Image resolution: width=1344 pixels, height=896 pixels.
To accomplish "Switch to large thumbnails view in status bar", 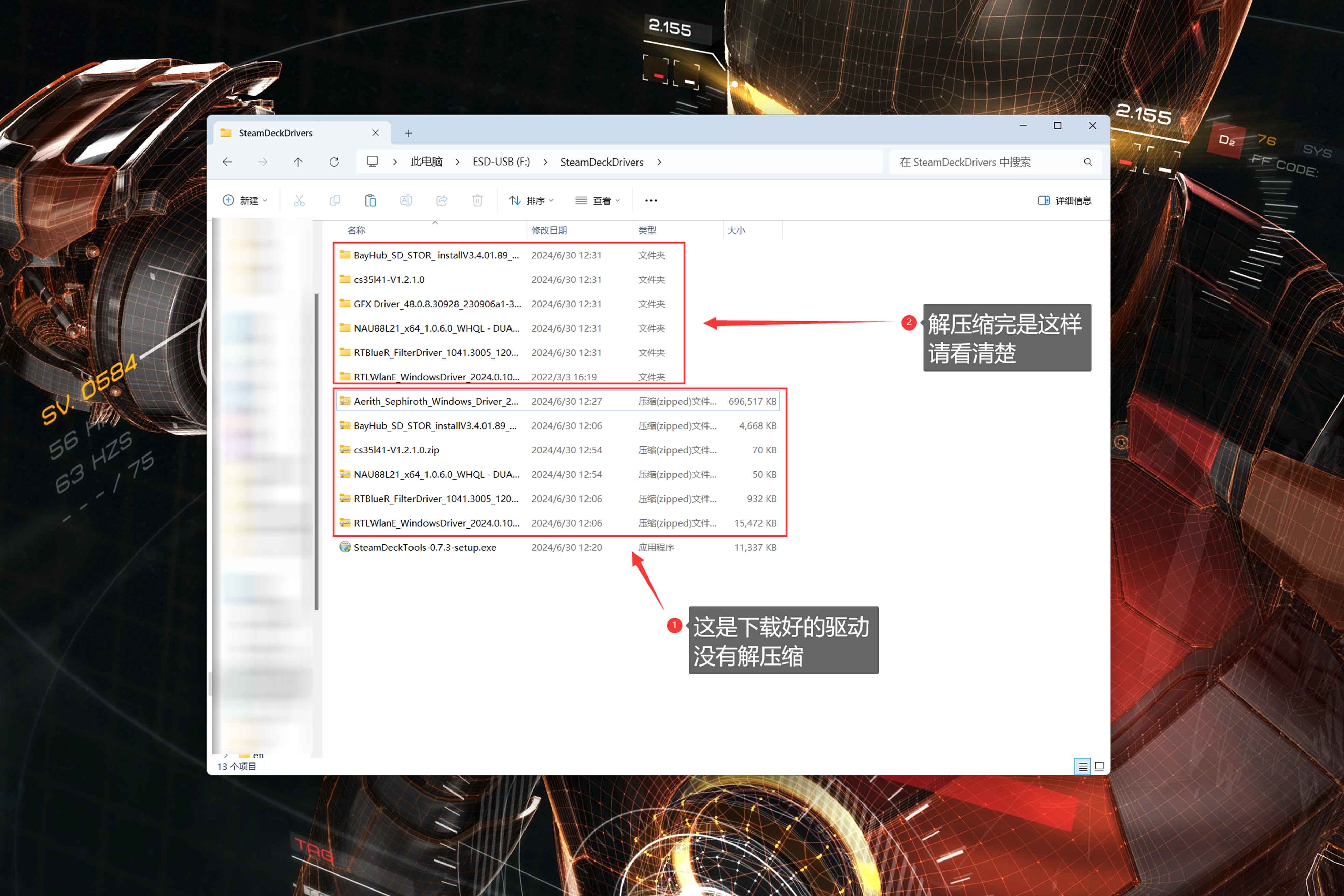I will point(1098,766).
